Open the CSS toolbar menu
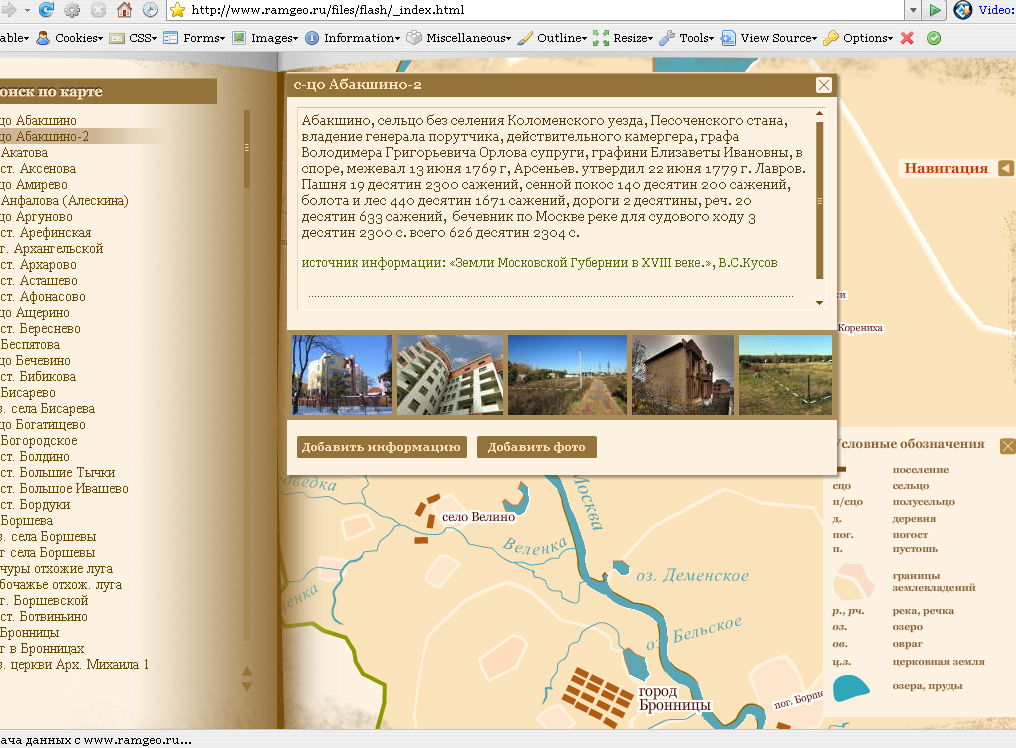Screen dimensions: 1016x748 (x=133, y=38)
